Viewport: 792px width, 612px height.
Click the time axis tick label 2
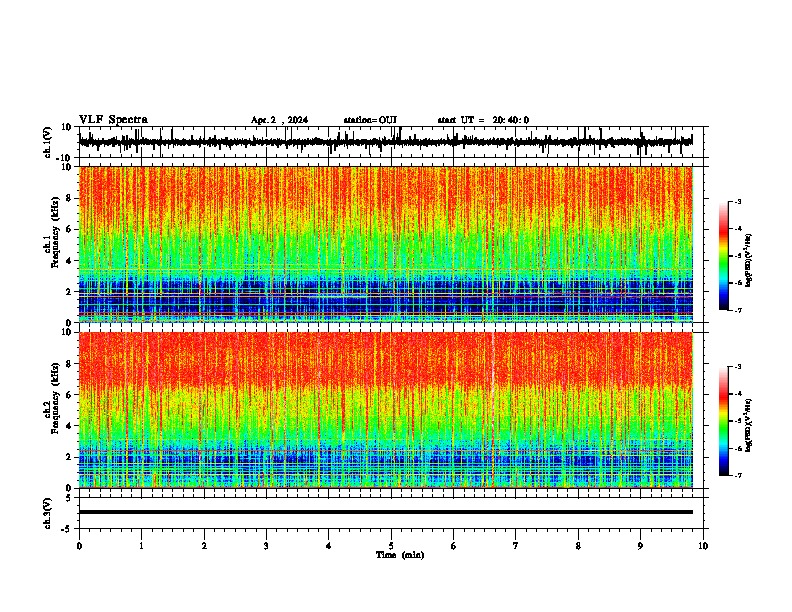(204, 546)
